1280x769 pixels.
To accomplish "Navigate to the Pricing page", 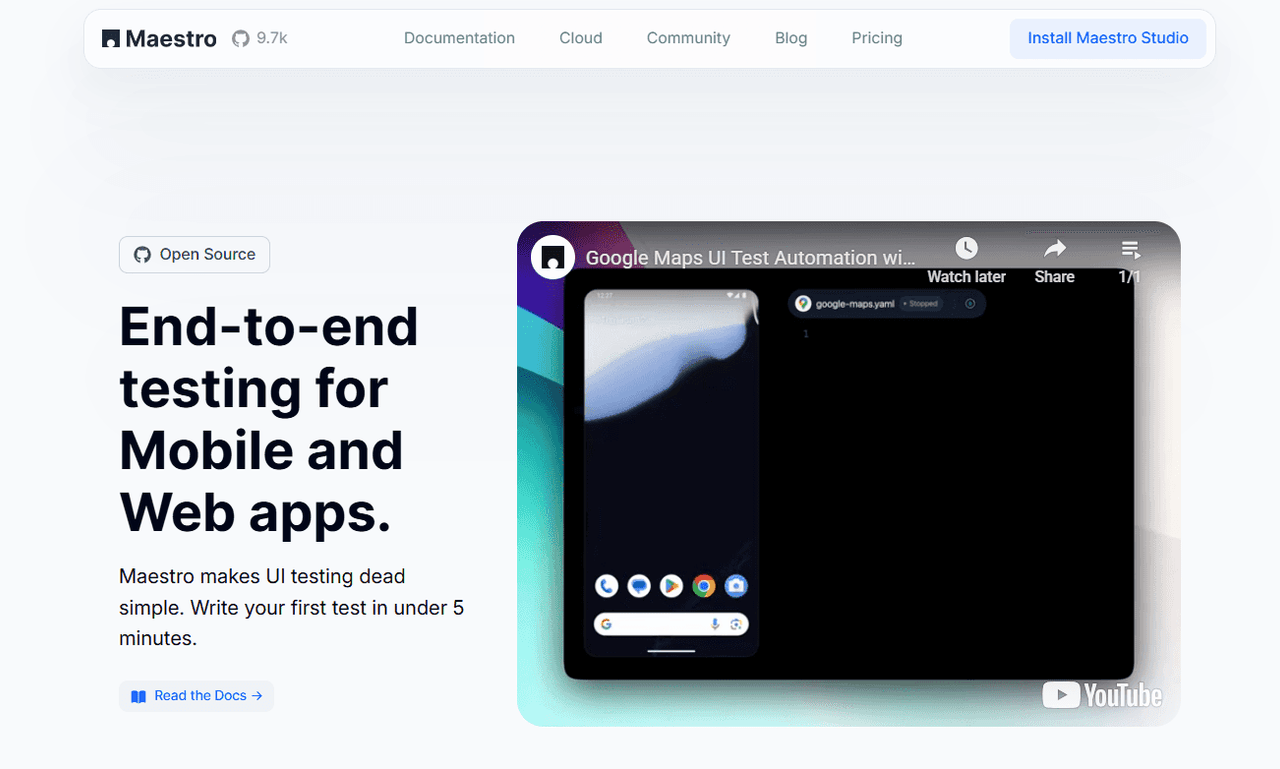I will pyautogui.click(x=876, y=38).
